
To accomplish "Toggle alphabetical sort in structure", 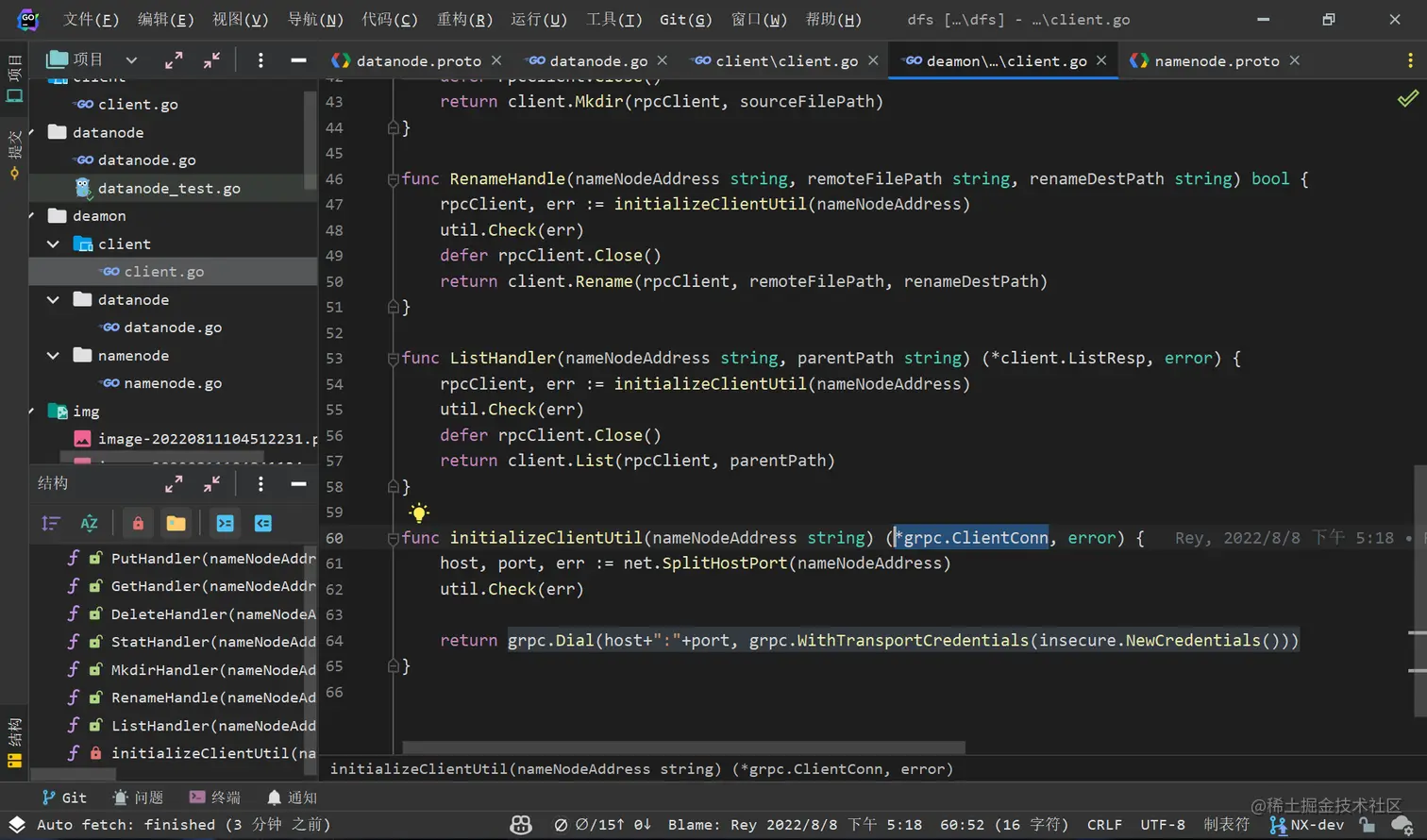I will (x=90, y=523).
